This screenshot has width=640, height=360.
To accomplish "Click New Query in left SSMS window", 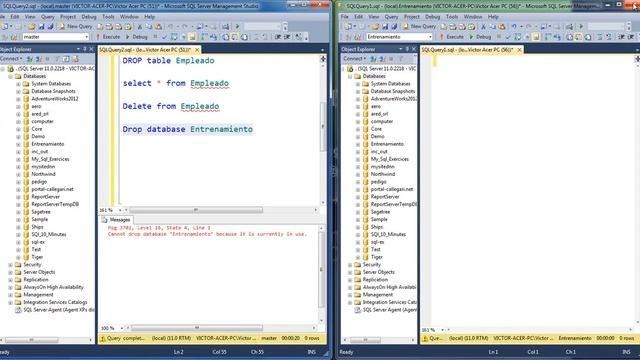I will tap(76, 26).
